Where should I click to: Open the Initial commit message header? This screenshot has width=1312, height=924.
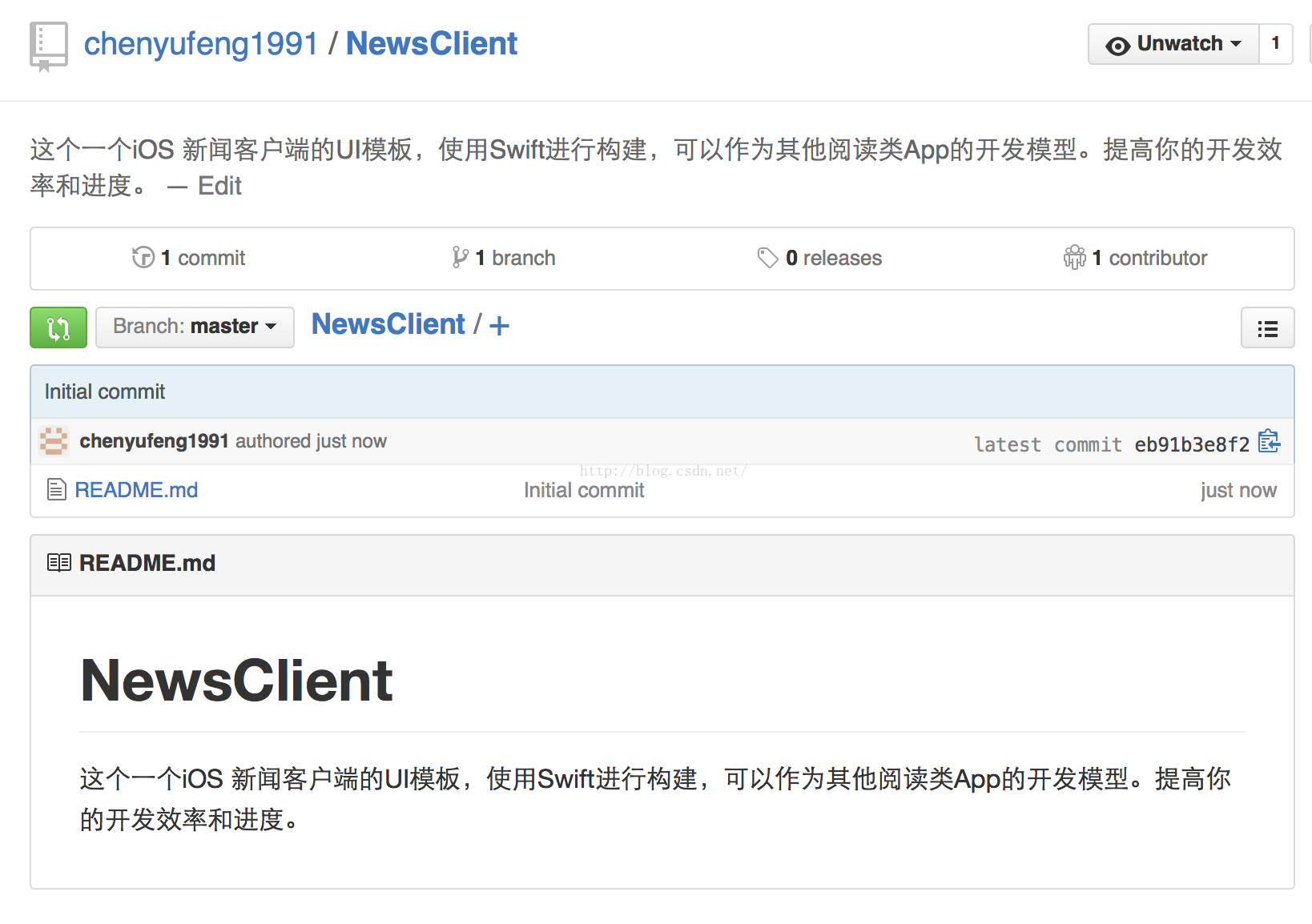[x=105, y=392]
